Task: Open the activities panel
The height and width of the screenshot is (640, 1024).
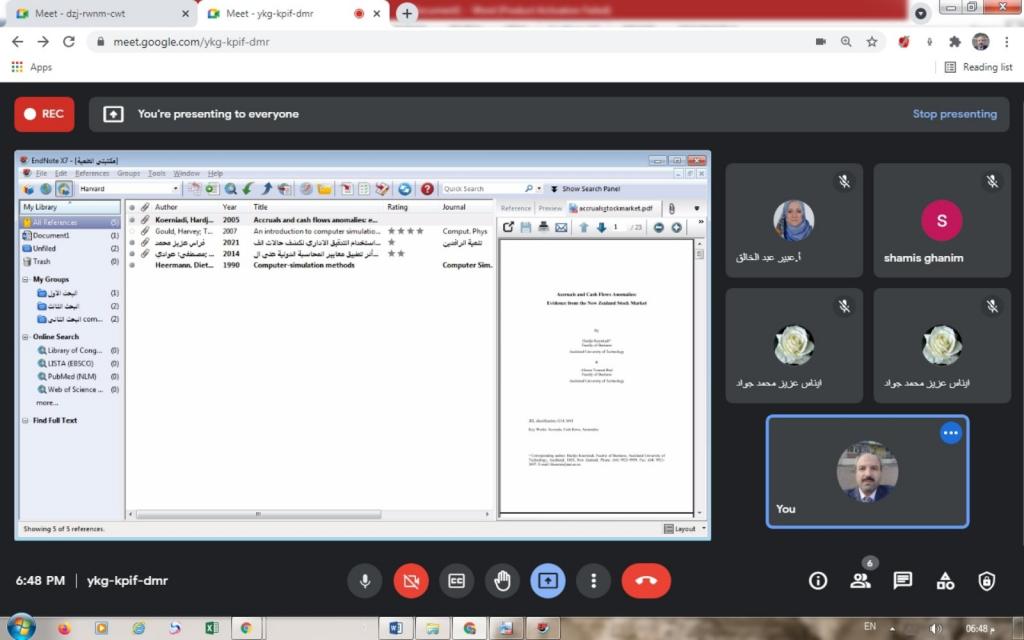Action: pyautogui.click(x=945, y=580)
